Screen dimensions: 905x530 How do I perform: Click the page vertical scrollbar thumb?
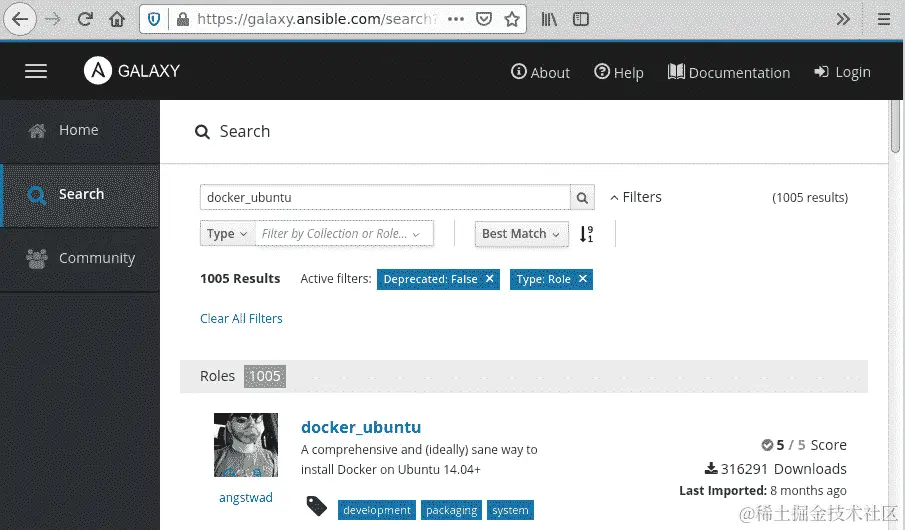point(895,126)
